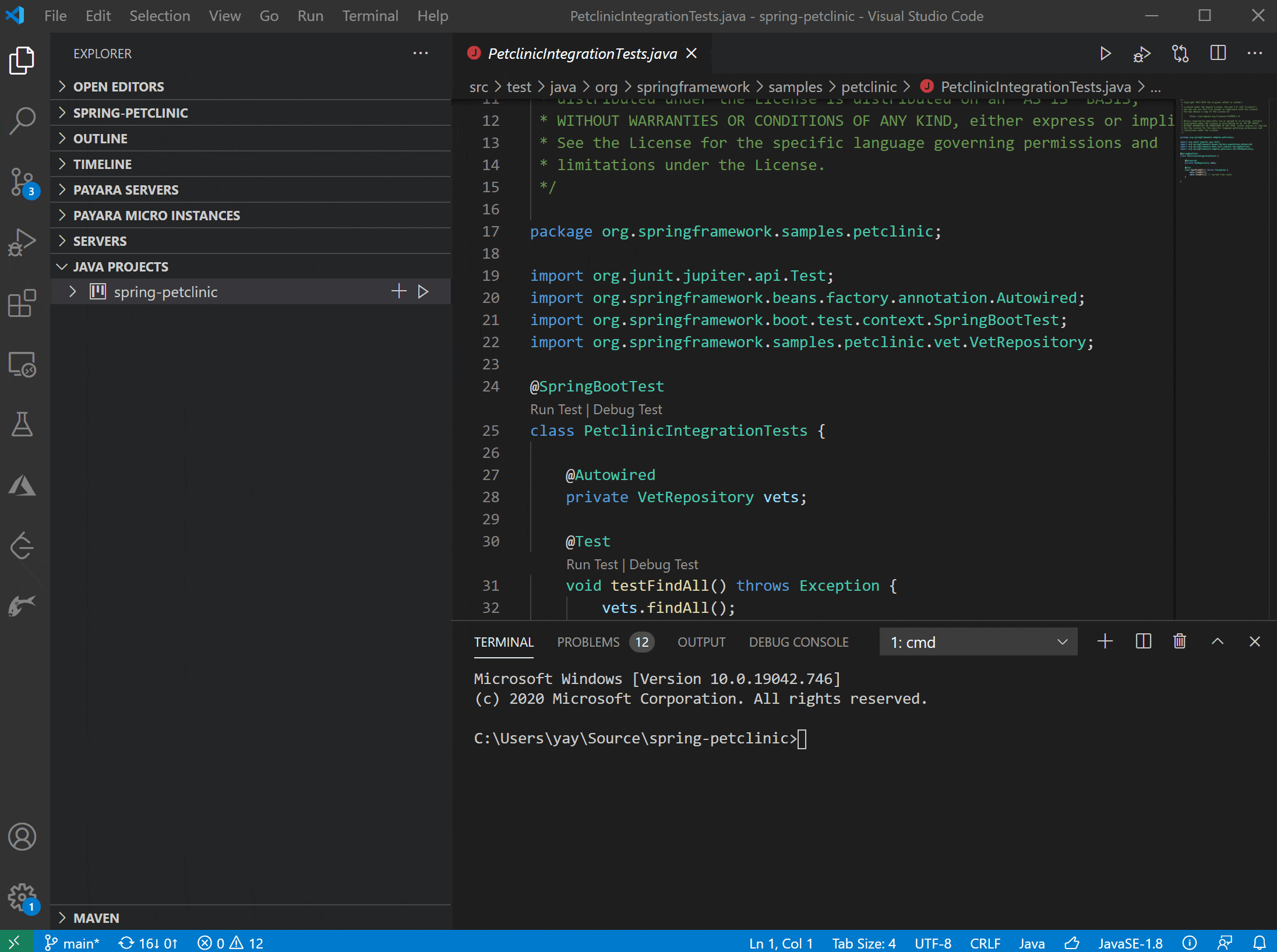Synchronize changes 16↓ 0↑ in status bar

(148, 943)
